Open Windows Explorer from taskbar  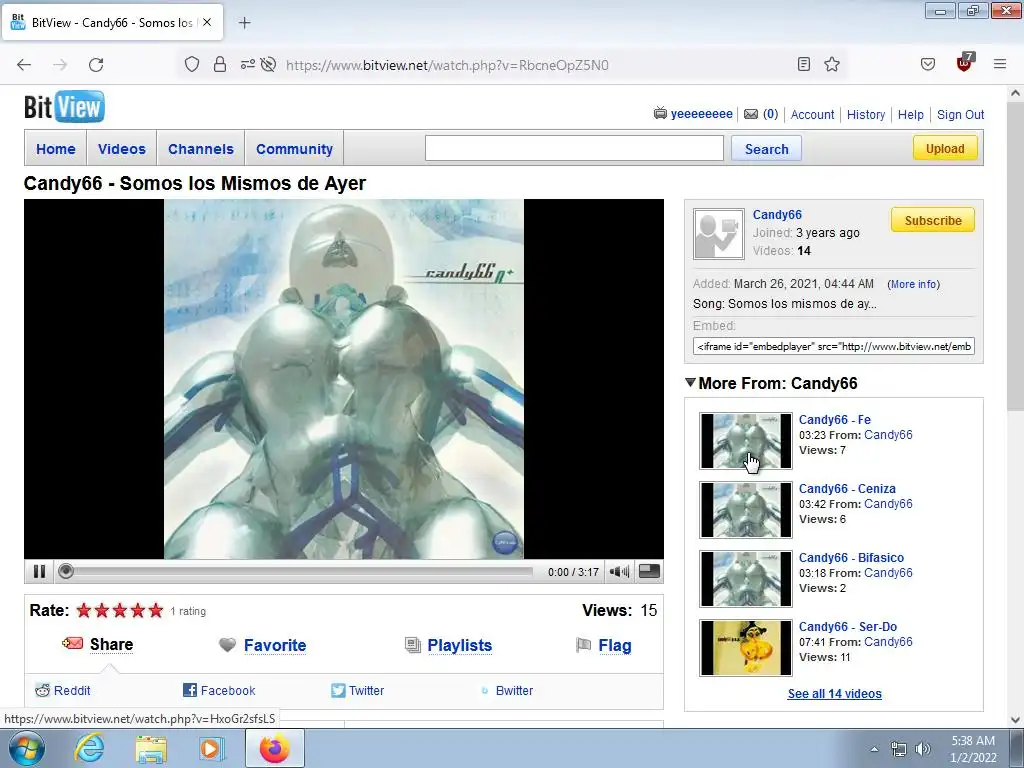click(x=151, y=748)
